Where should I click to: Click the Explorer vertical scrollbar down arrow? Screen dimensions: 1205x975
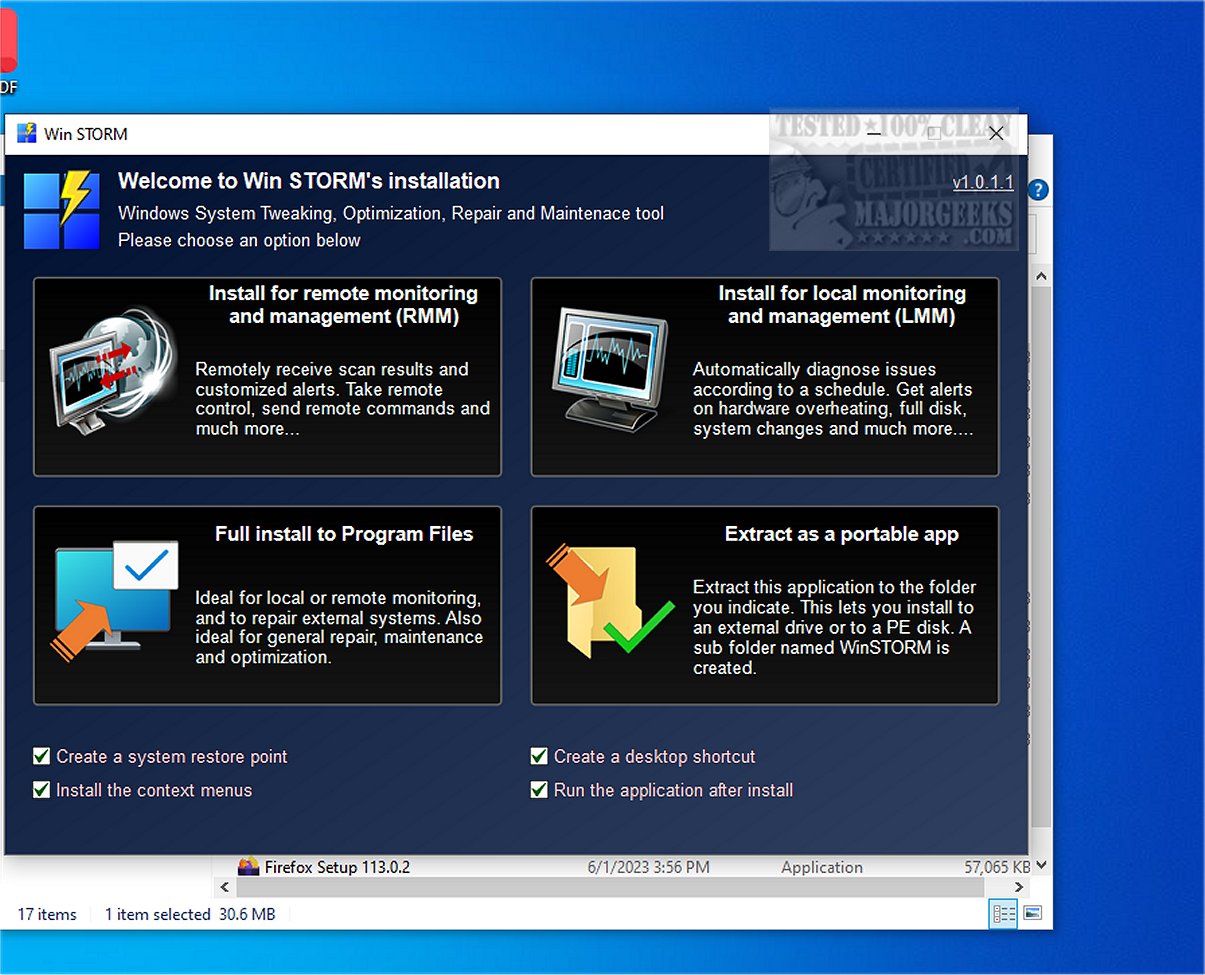(x=1041, y=866)
